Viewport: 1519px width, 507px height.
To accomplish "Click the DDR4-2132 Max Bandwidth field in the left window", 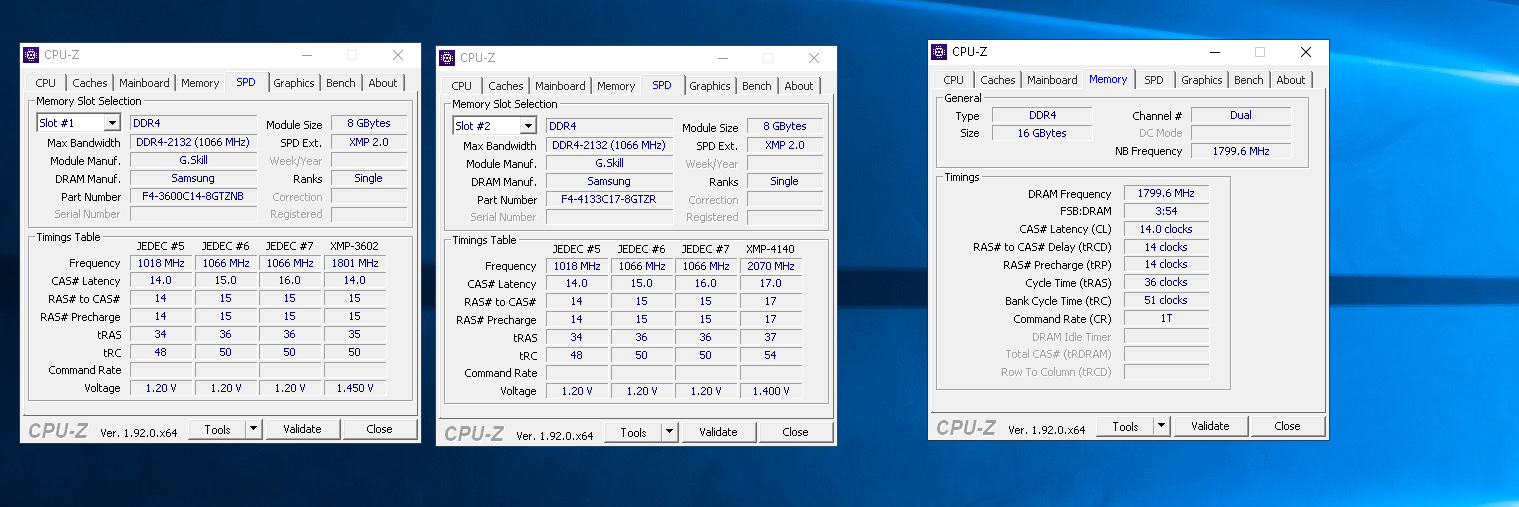I will click(193, 142).
